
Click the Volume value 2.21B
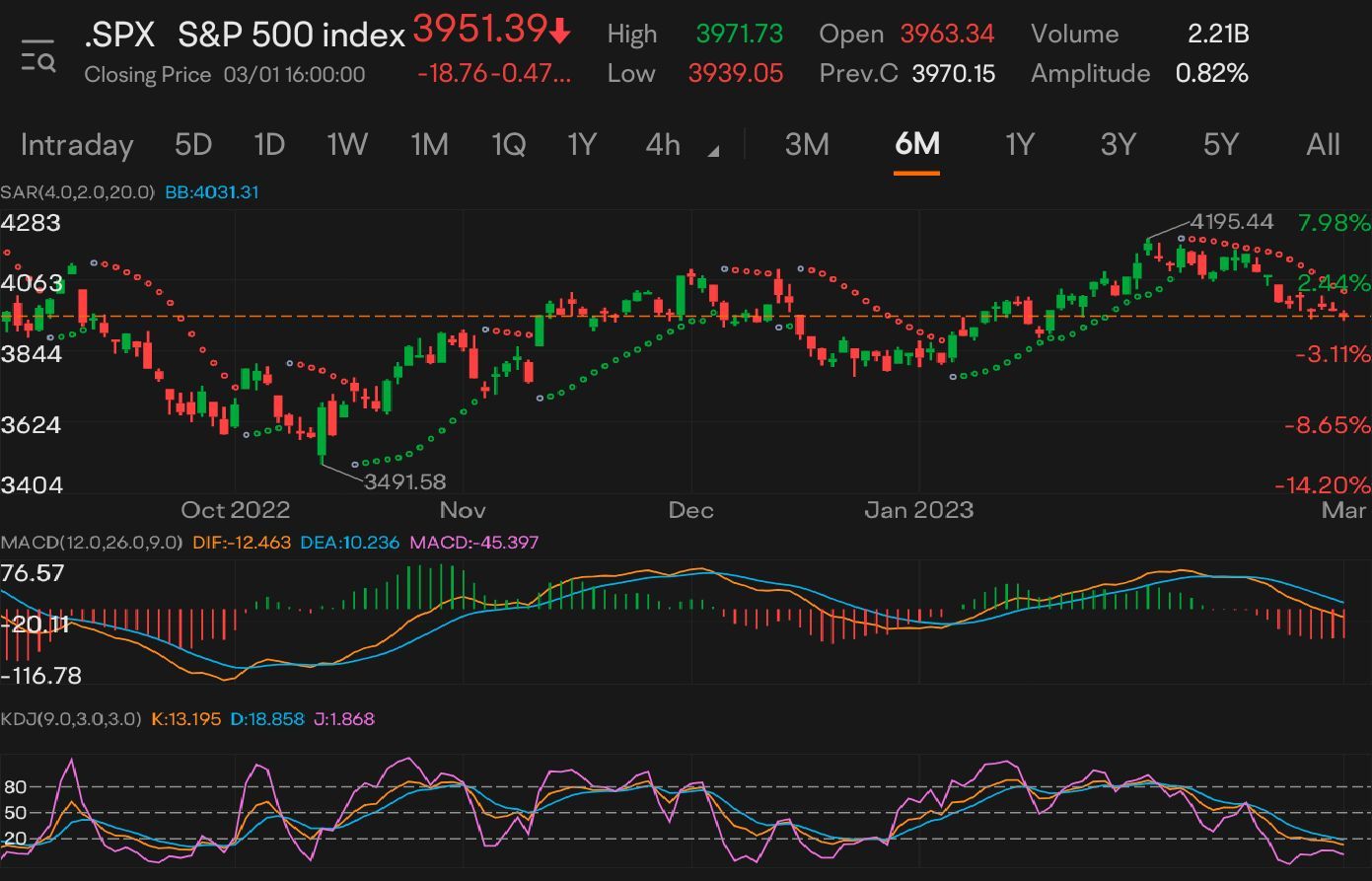tap(1218, 34)
